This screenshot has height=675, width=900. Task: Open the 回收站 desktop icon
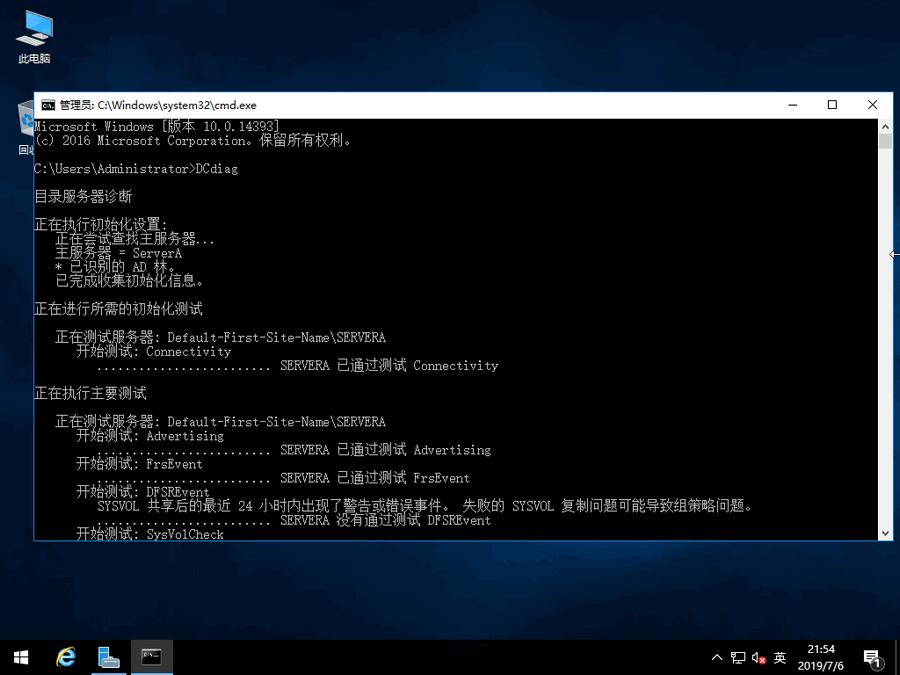pyautogui.click(x=25, y=122)
